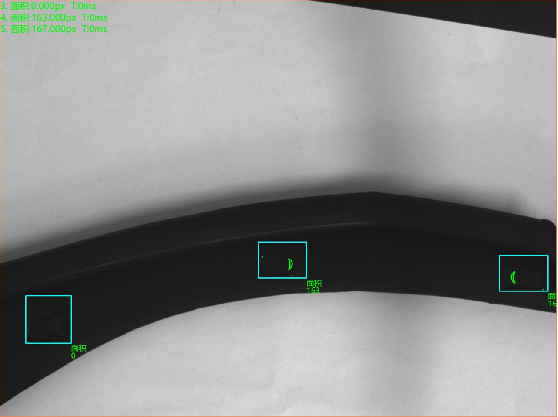Click the T:0ms text on result line 4
This screenshot has height=417, width=558.
click(95, 17)
